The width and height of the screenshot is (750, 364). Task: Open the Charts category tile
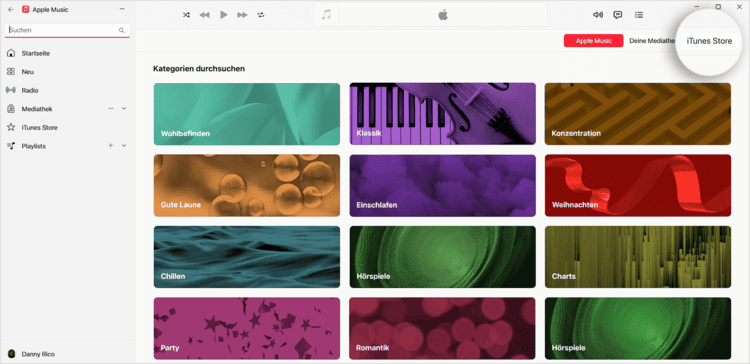pyautogui.click(x=638, y=257)
